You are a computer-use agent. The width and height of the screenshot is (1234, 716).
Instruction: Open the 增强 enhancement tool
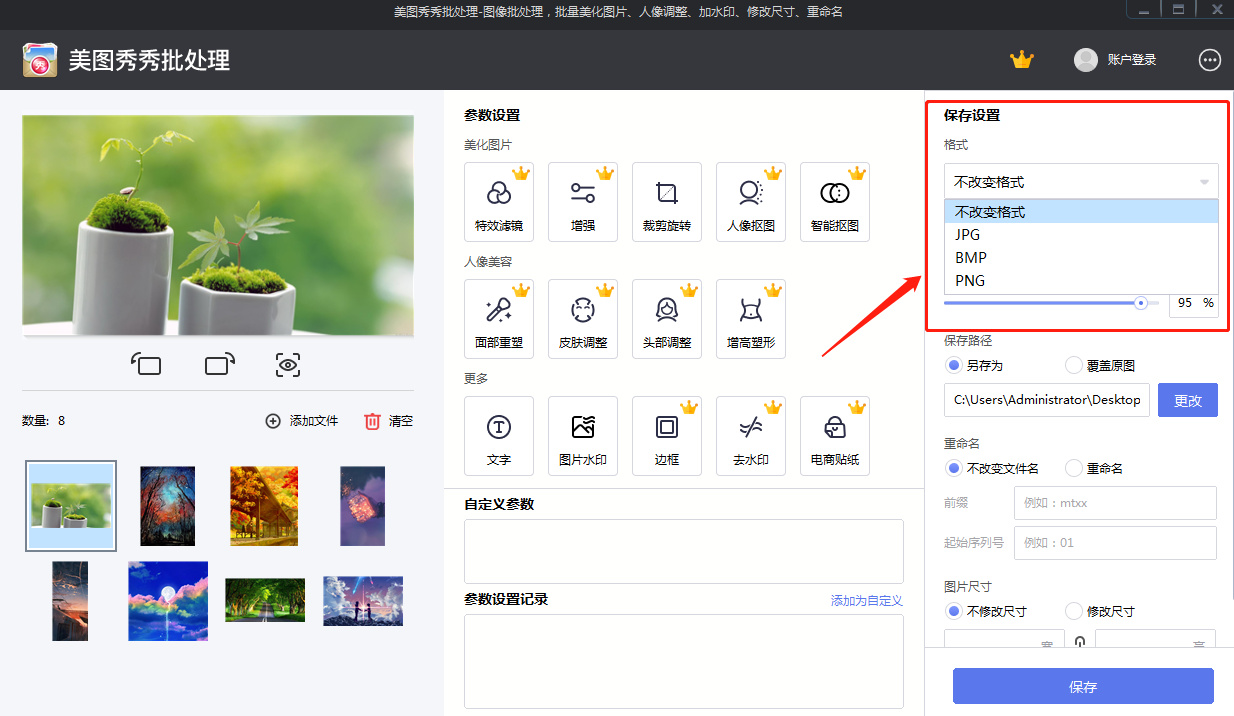click(583, 202)
